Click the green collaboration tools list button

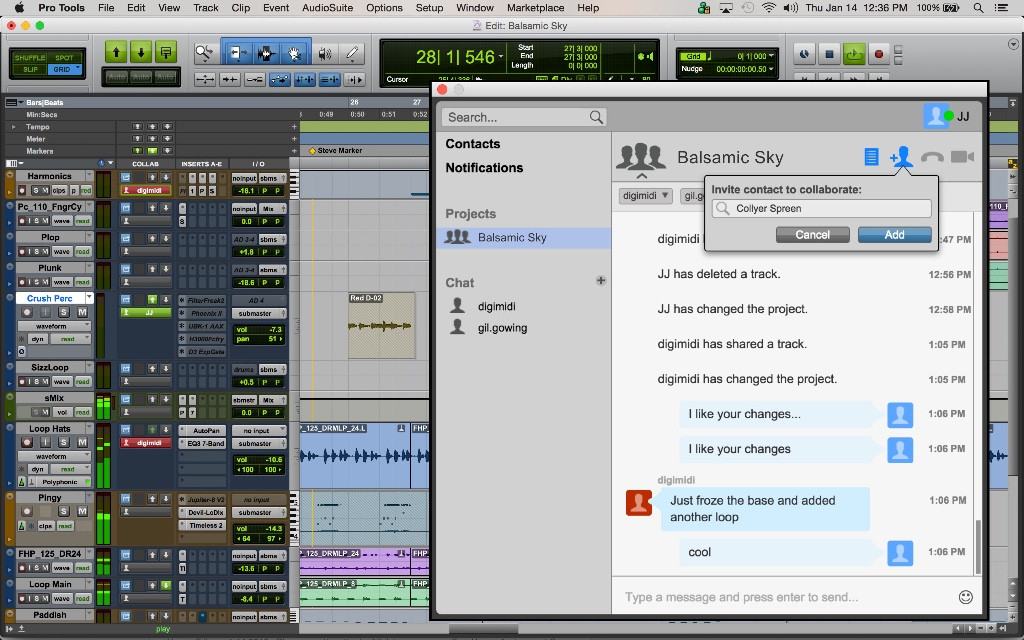click(166, 52)
